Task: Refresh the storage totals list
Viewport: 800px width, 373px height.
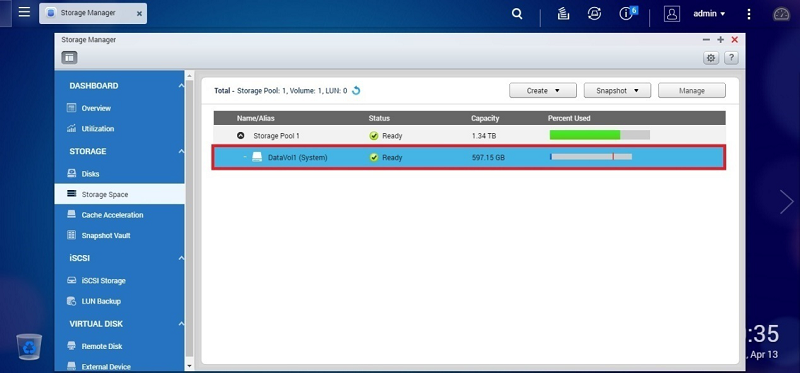Action: point(356,91)
